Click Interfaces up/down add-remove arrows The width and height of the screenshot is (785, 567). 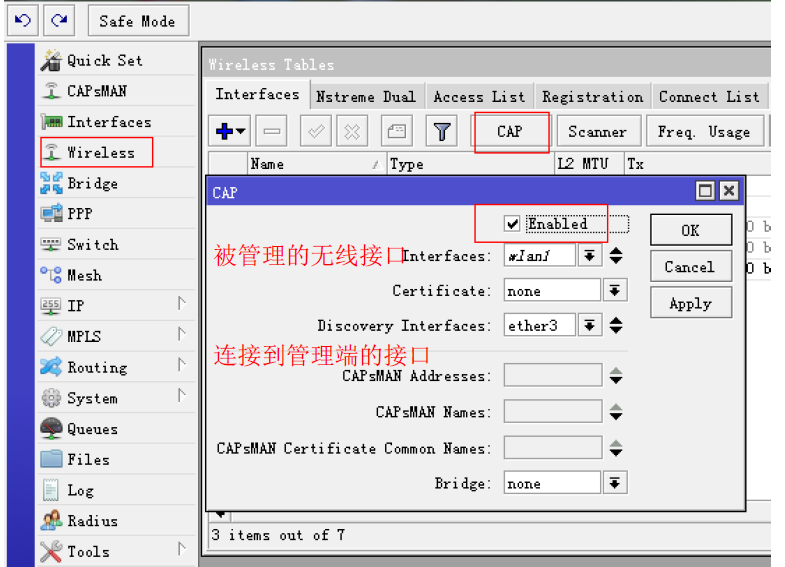click(616, 256)
